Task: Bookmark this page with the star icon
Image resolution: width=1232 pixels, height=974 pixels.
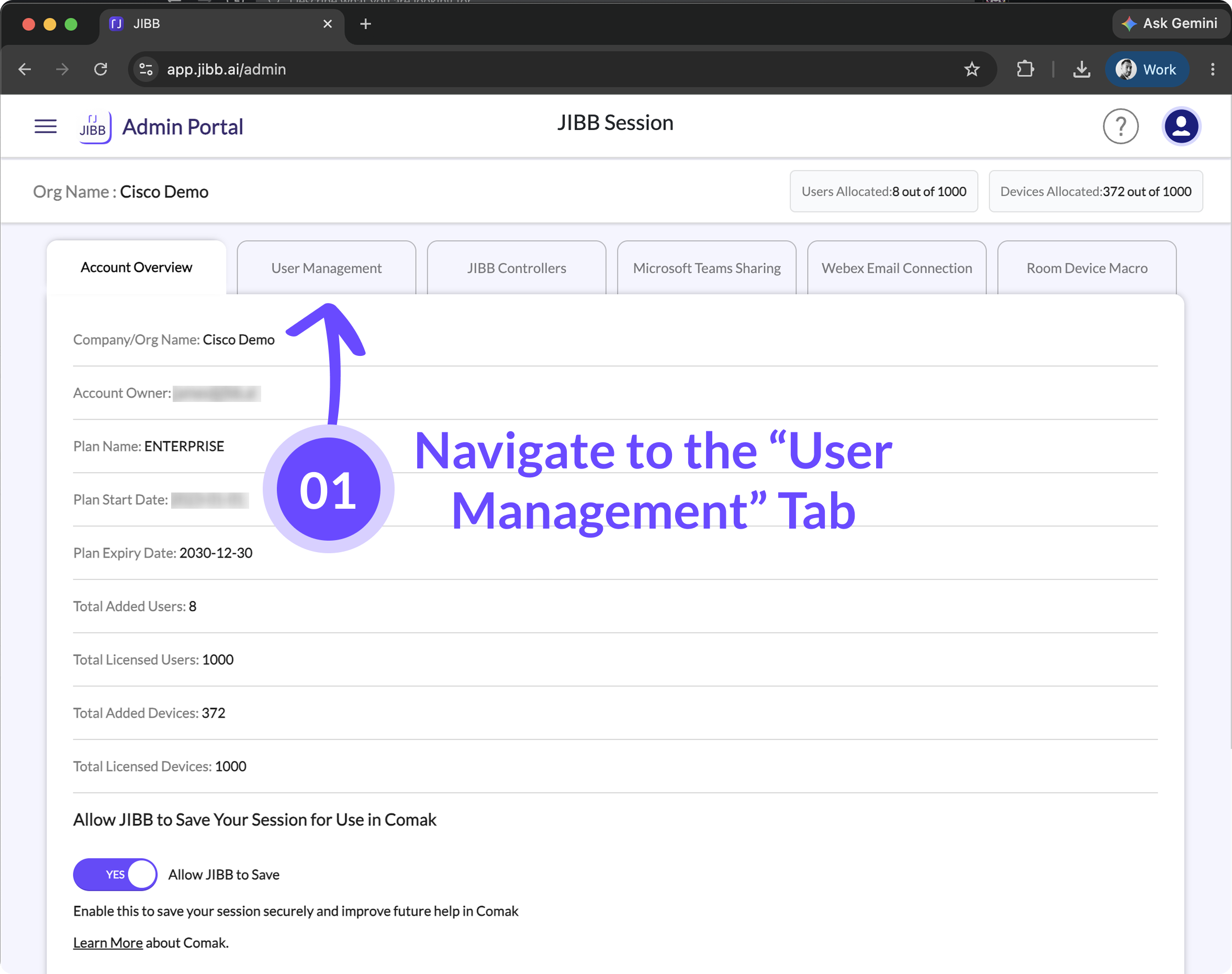Action: [x=971, y=69]
